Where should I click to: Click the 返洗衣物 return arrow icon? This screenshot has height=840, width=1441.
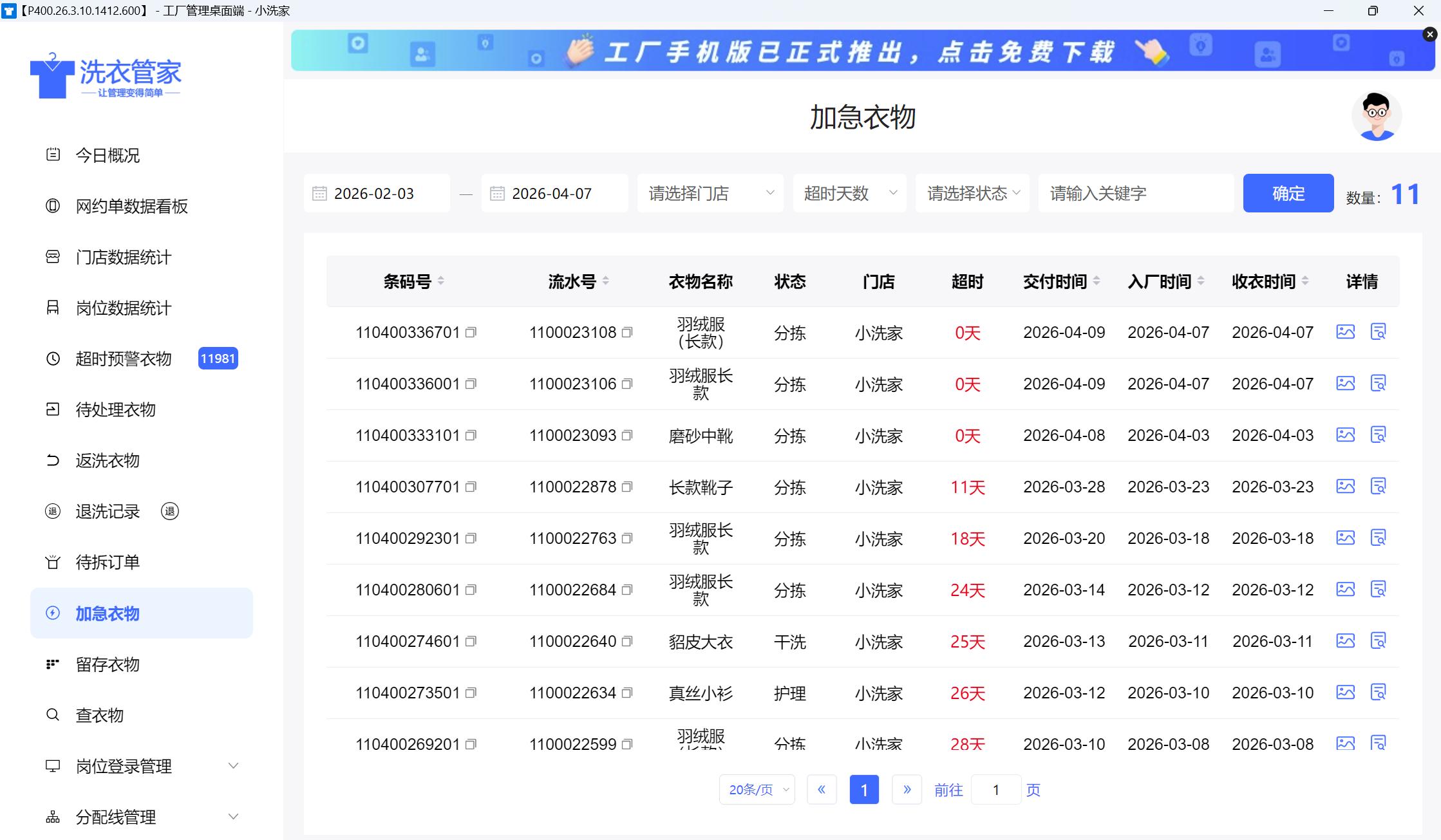click(x=52, y=461)
